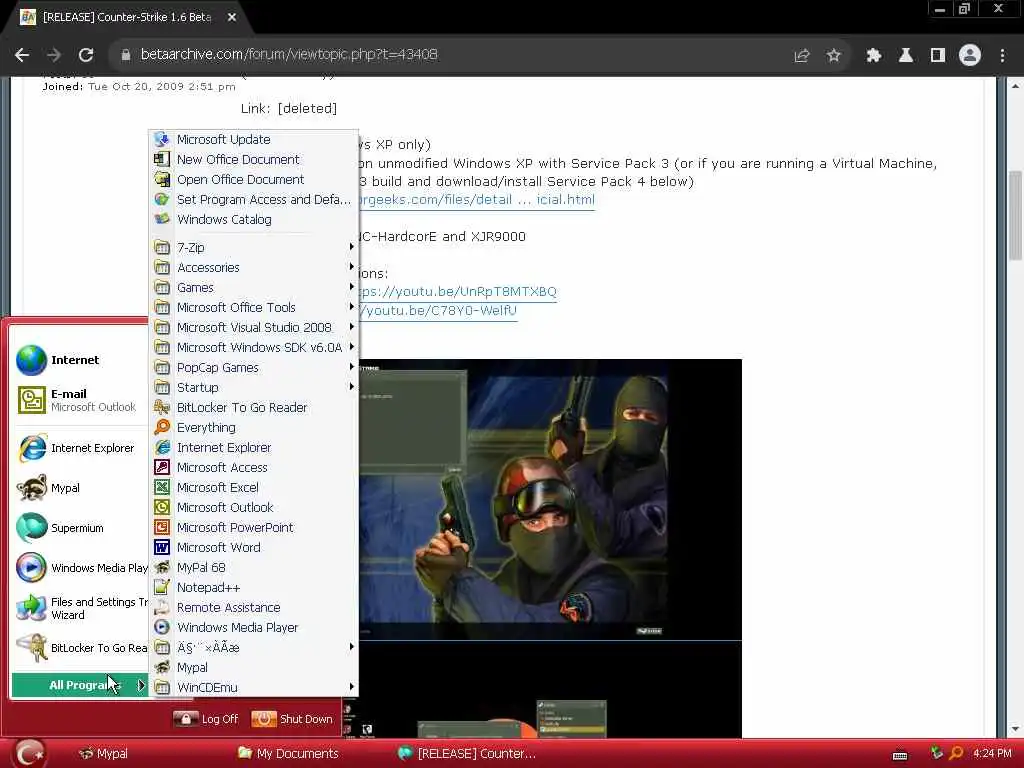Open Internet Explorer pinned in Start menu
The width and height of the screenshot is (1024, 768).
pyautogui.click(x=80, y=448)
